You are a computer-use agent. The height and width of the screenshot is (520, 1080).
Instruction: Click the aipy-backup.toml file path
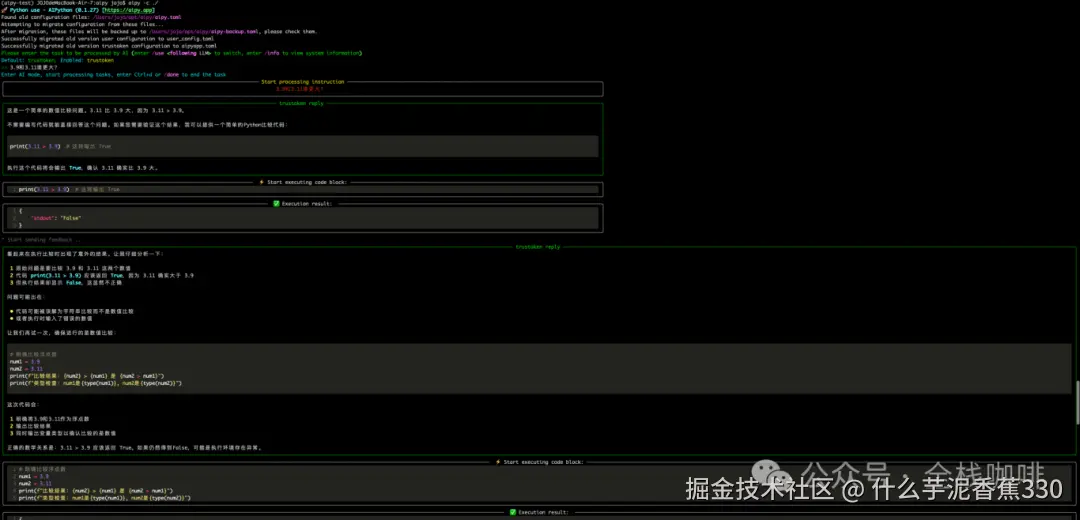203,32
